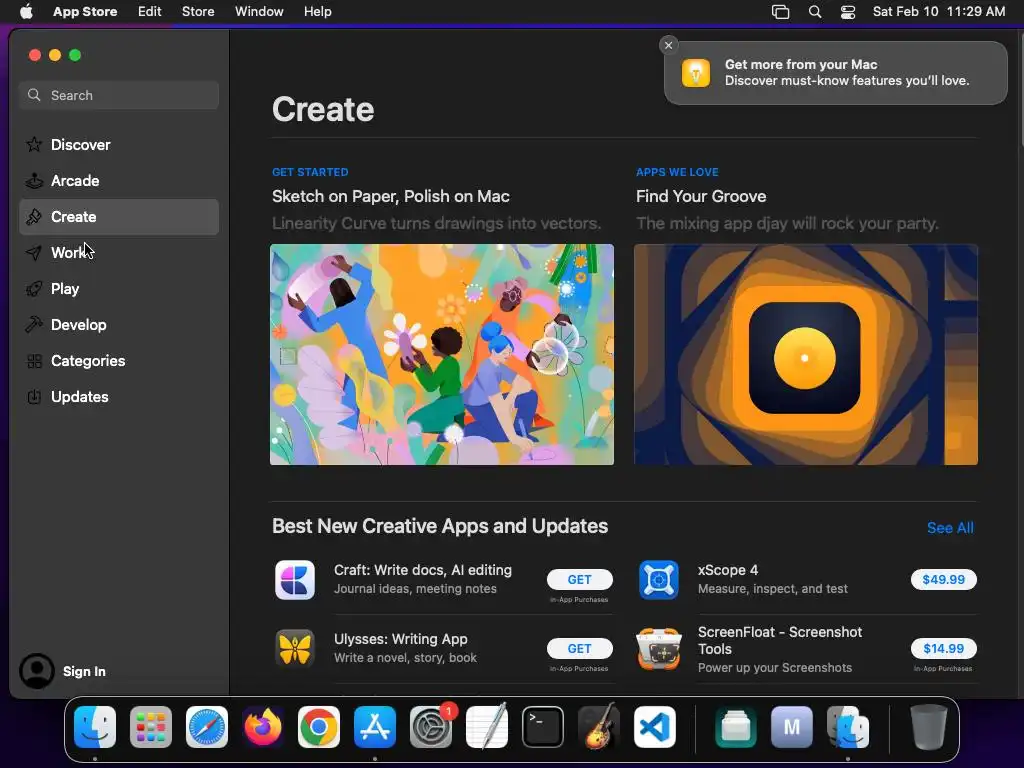The width and height of the screenshot is (1024, 768).
Task: Open the Store menu
Action: (198, 12)
